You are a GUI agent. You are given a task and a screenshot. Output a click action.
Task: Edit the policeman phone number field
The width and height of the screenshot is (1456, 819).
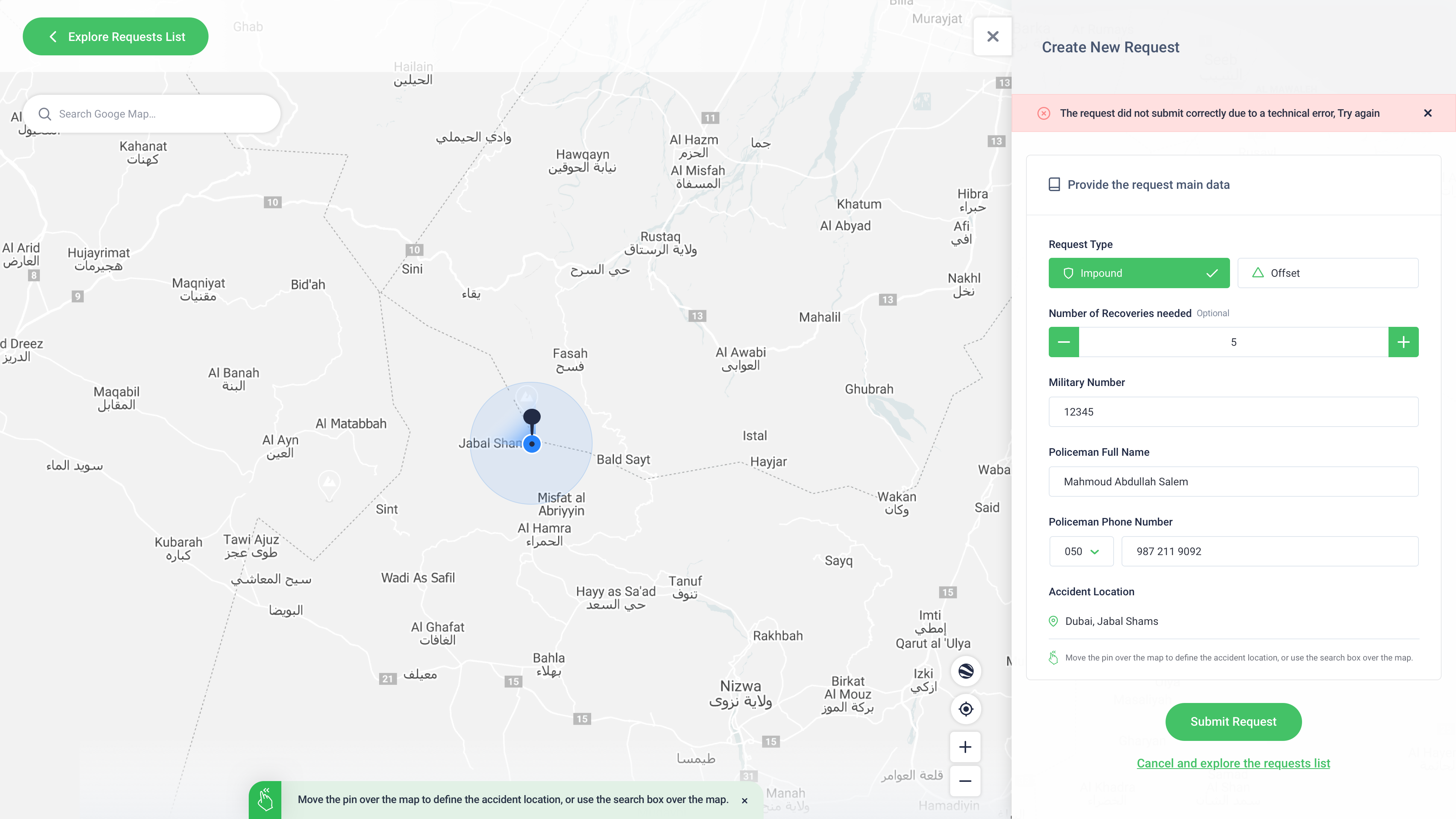tap(1269, 551)
